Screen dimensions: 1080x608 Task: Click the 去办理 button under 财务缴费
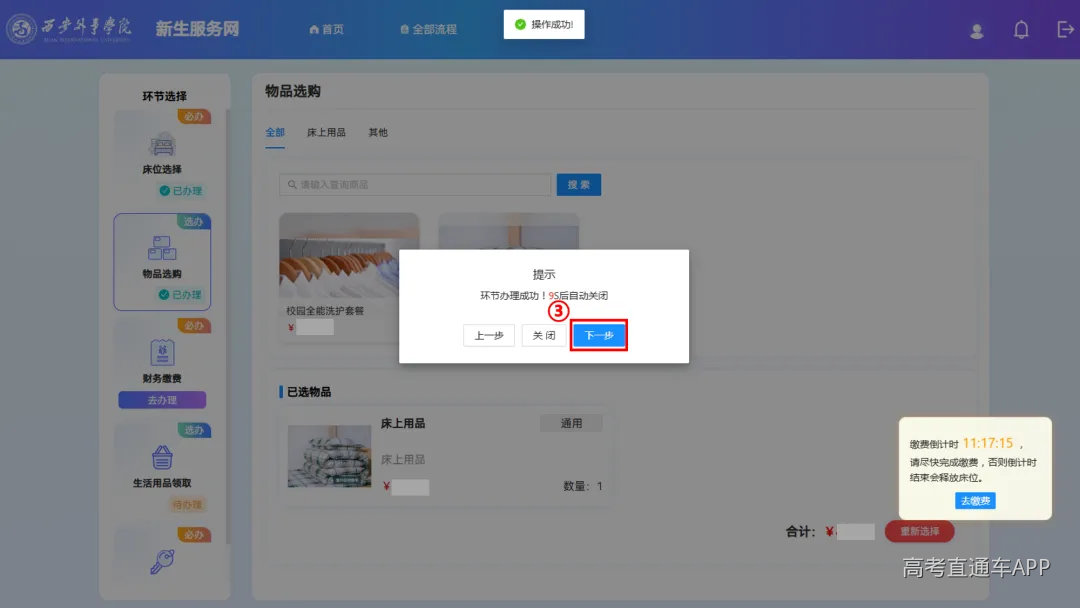(162, 400)
